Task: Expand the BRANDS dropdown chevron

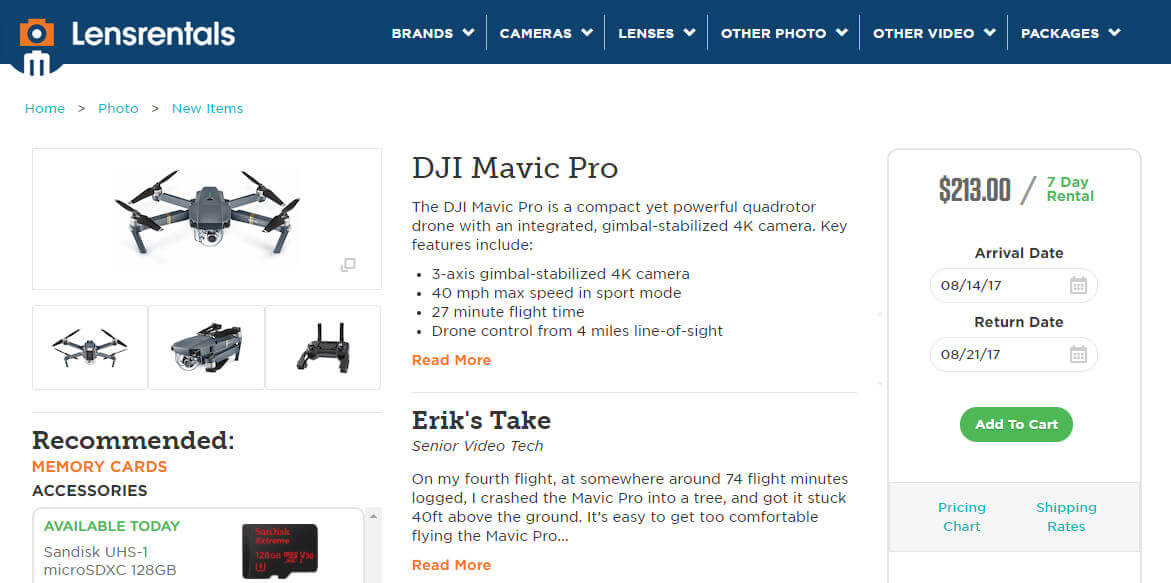Action: [468, 33]
